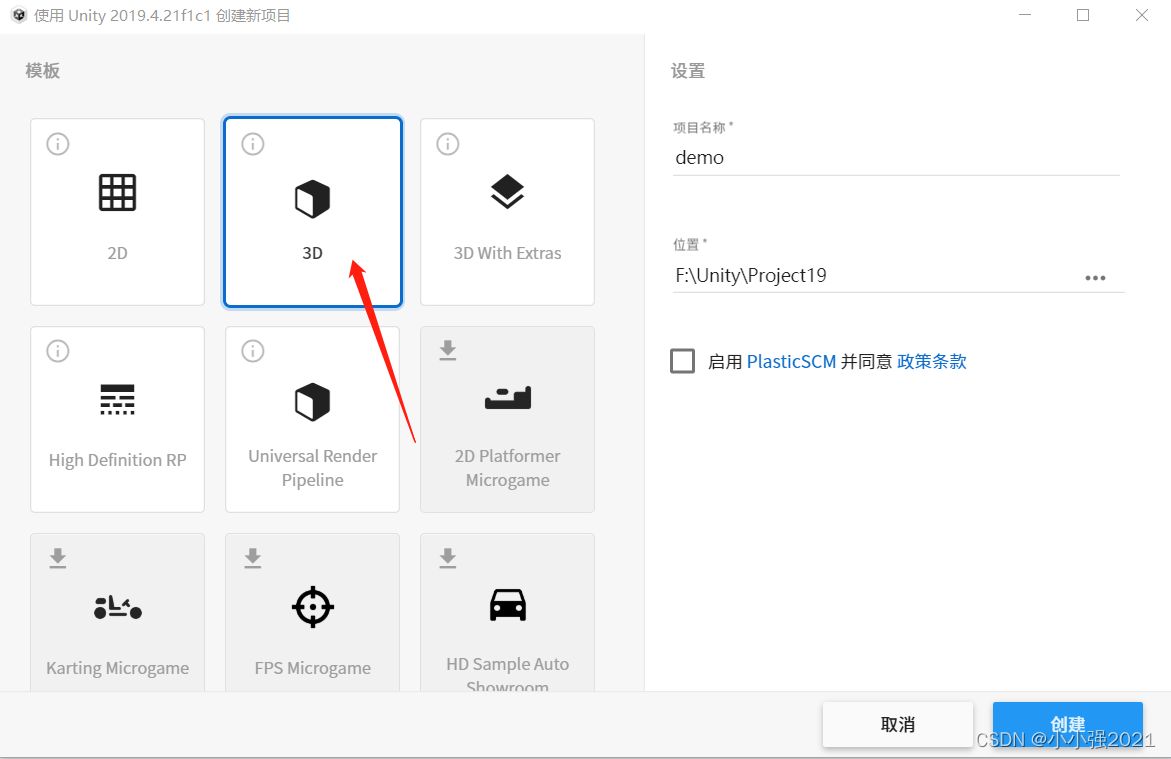Image resolution: width=1171 pixels, height=759 pixels.
Task: Click the High Definition RP icon
Action: pyautogui.click(x=117, y=399)
